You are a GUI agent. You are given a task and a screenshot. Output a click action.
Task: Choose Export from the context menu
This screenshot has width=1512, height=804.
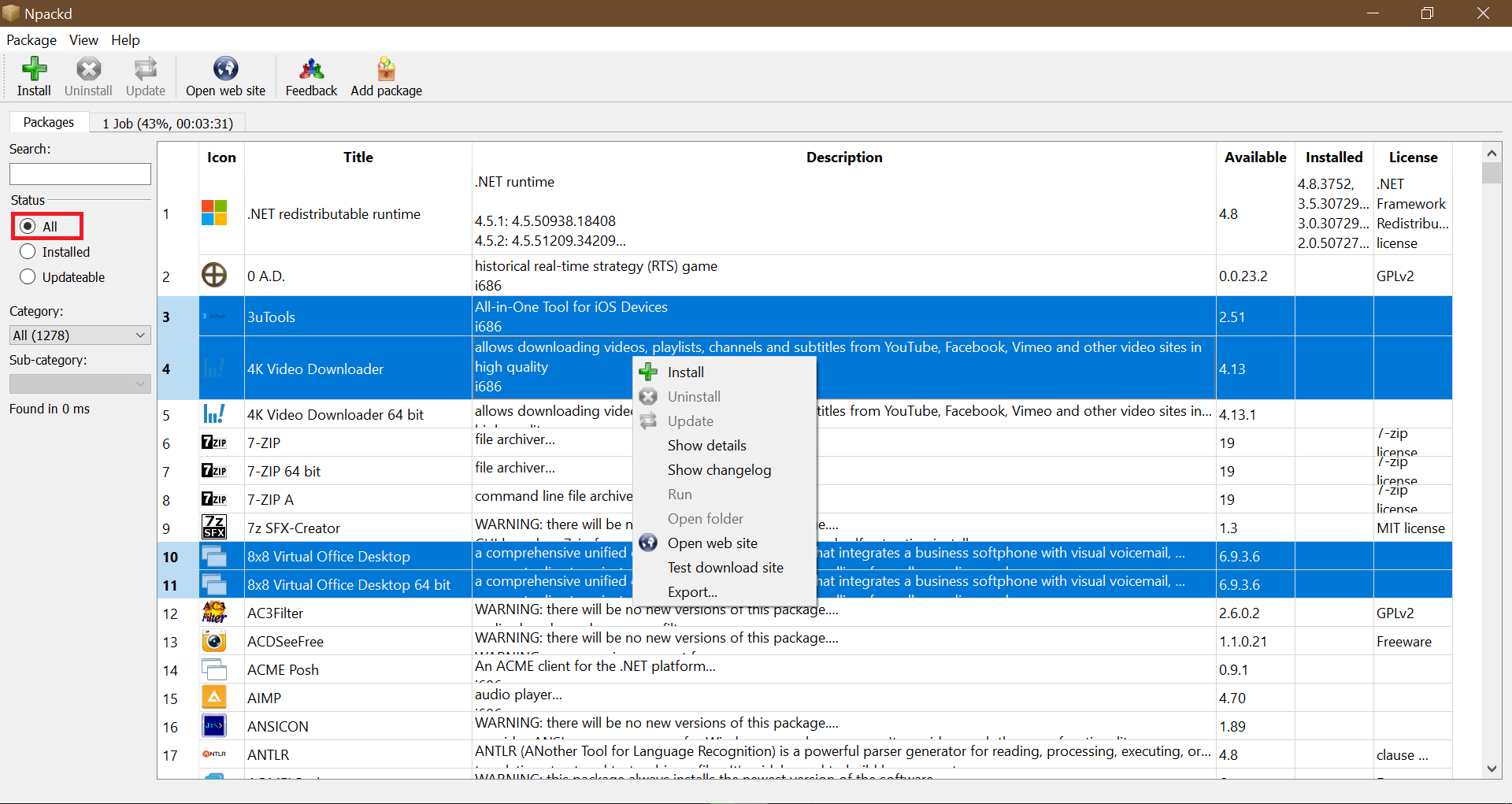(x=691, y=591)
